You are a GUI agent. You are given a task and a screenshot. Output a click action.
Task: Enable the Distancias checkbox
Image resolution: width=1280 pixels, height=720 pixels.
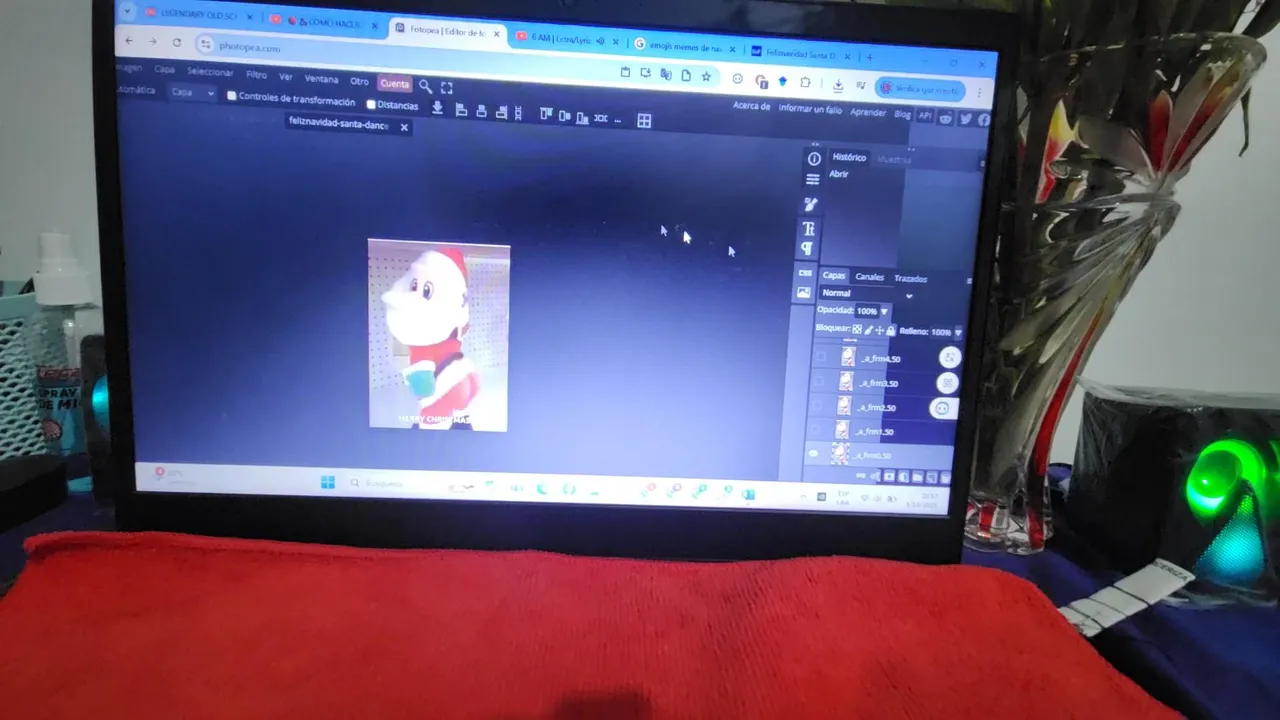tap(371, 104)
